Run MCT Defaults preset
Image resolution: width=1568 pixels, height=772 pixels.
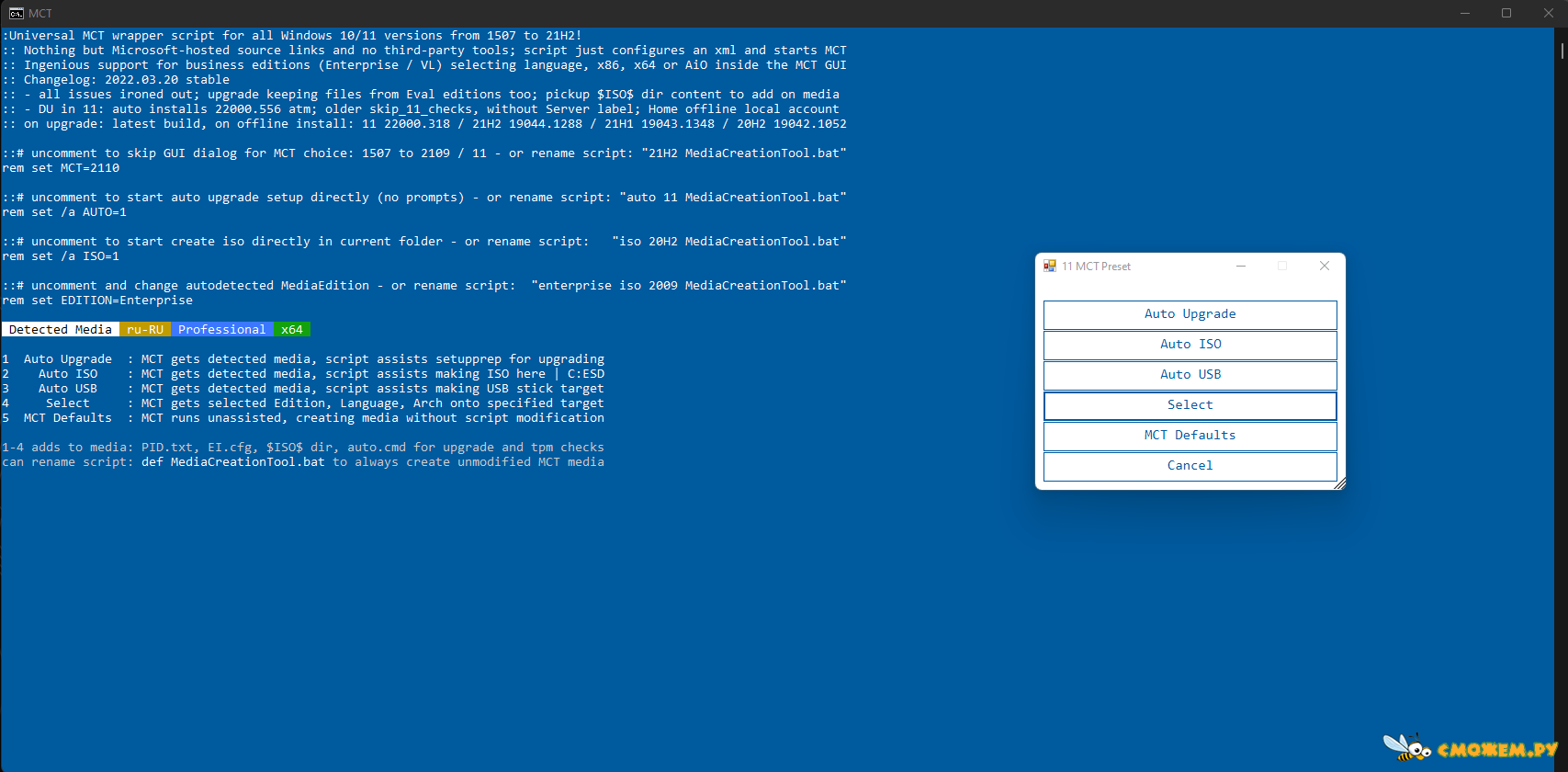(1190, 436)
